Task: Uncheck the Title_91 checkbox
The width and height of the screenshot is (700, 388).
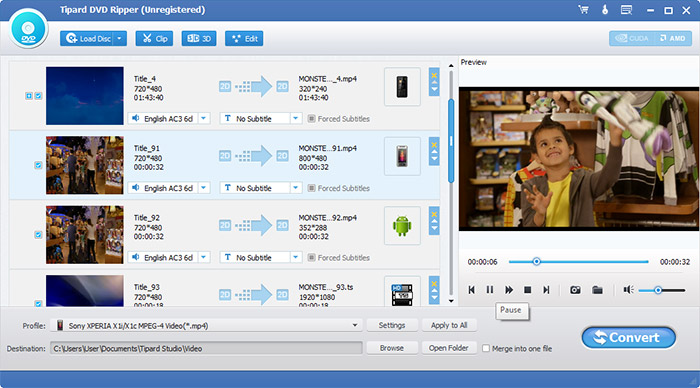Action: click(38, 165)
